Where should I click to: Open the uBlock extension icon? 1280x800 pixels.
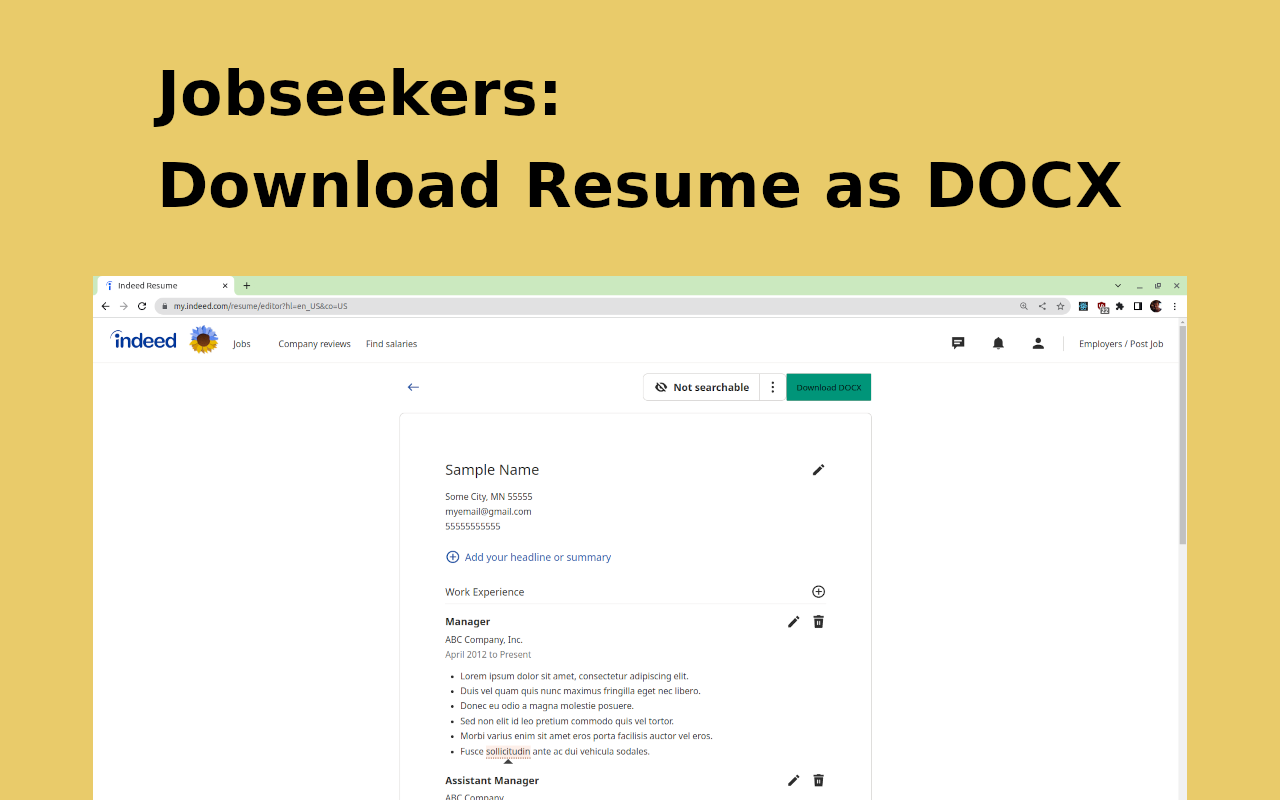[x=1102, y=307]
